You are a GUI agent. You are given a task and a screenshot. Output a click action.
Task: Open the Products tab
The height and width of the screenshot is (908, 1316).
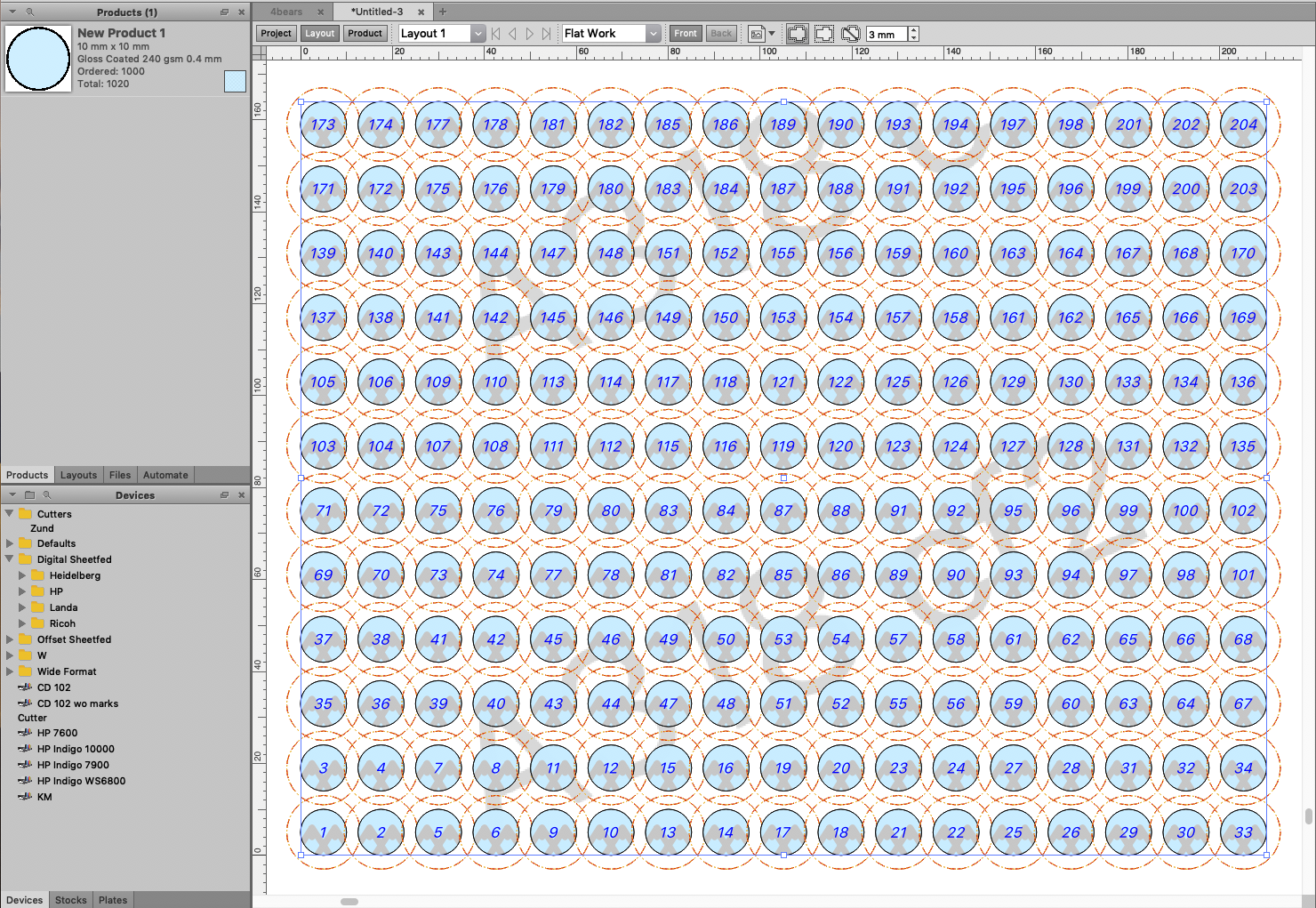pyautogui.click(x=28, y=475)
